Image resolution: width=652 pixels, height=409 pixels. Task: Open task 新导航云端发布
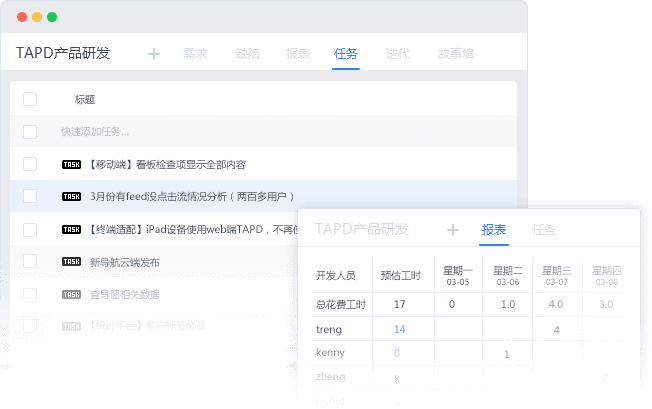click(x=125, y=262)
